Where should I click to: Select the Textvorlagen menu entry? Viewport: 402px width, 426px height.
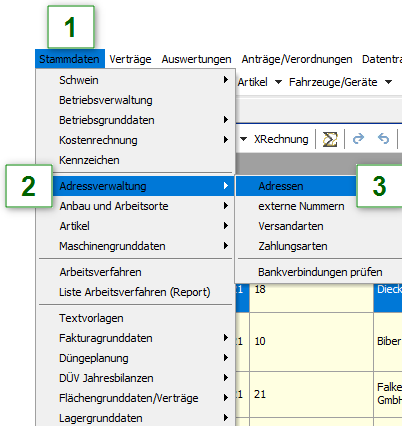click(136, 318)
